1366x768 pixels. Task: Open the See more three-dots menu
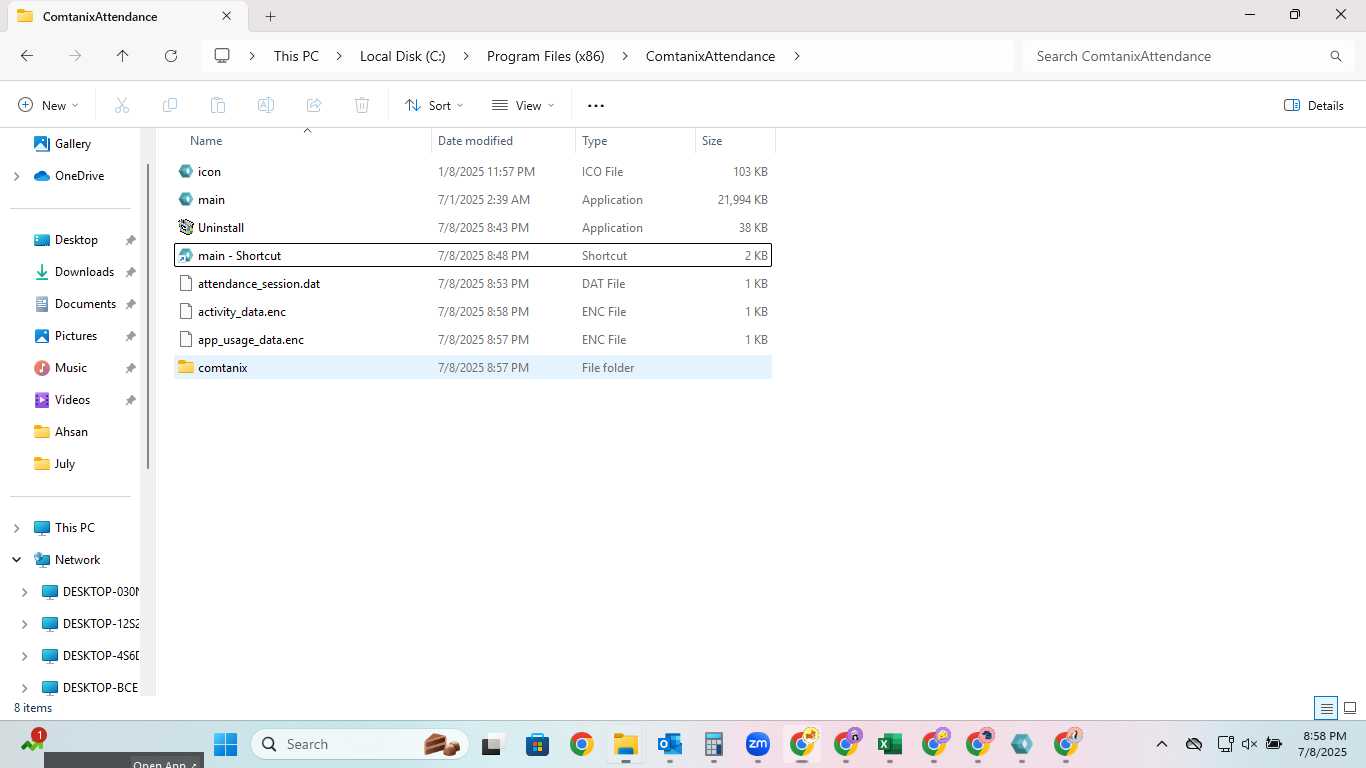coord(596,105)
